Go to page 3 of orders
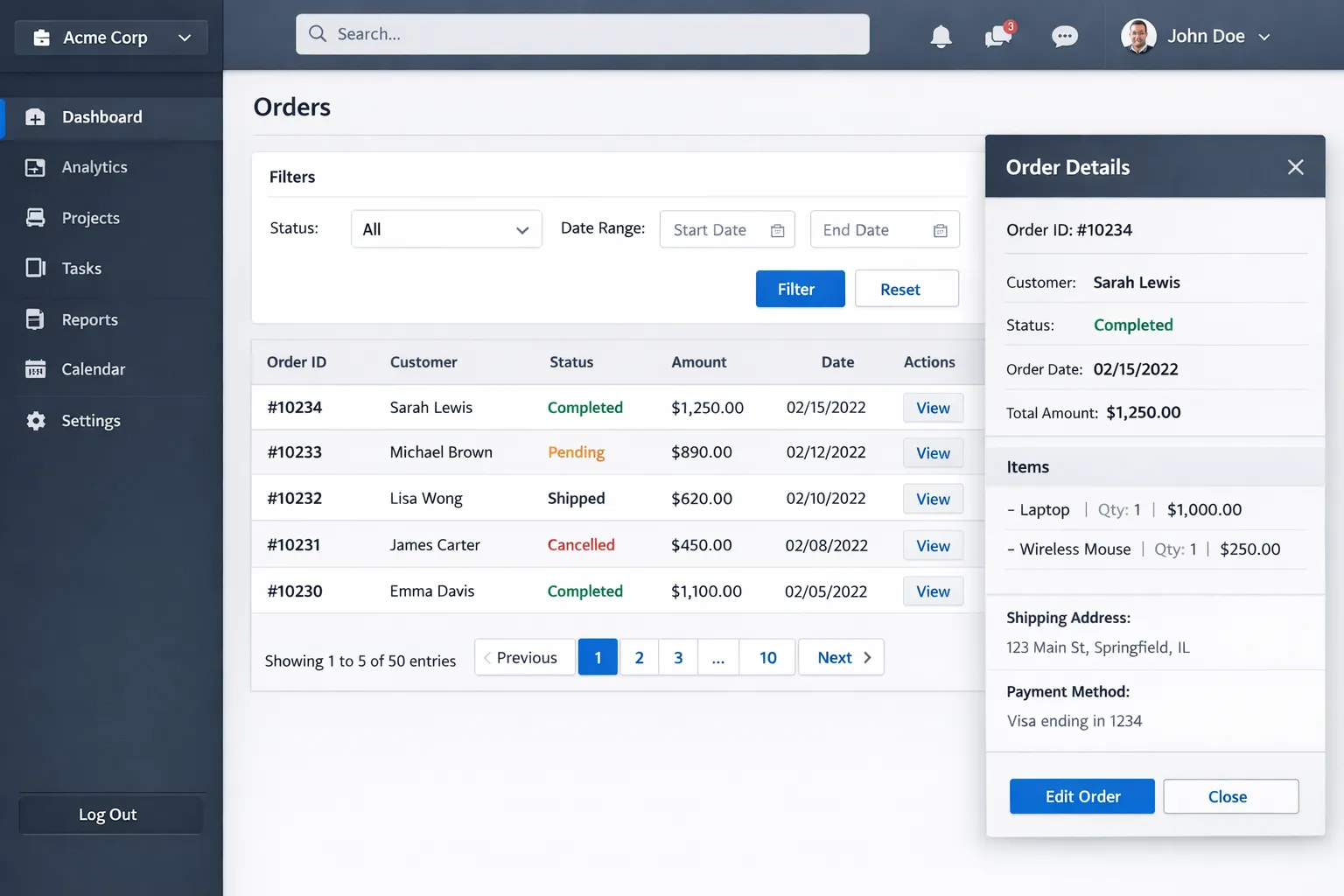The image size is (1344, 896). (x=678, y=658)
